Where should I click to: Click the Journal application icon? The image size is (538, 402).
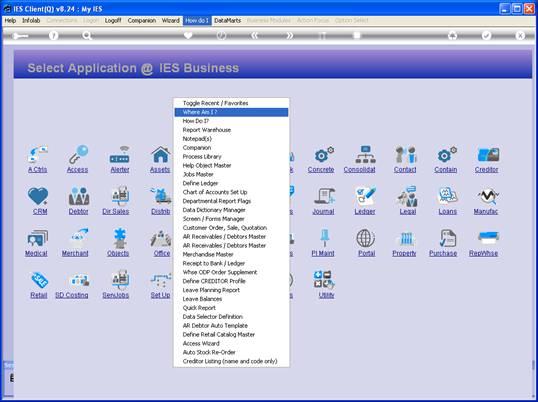(x=324, y=196)
